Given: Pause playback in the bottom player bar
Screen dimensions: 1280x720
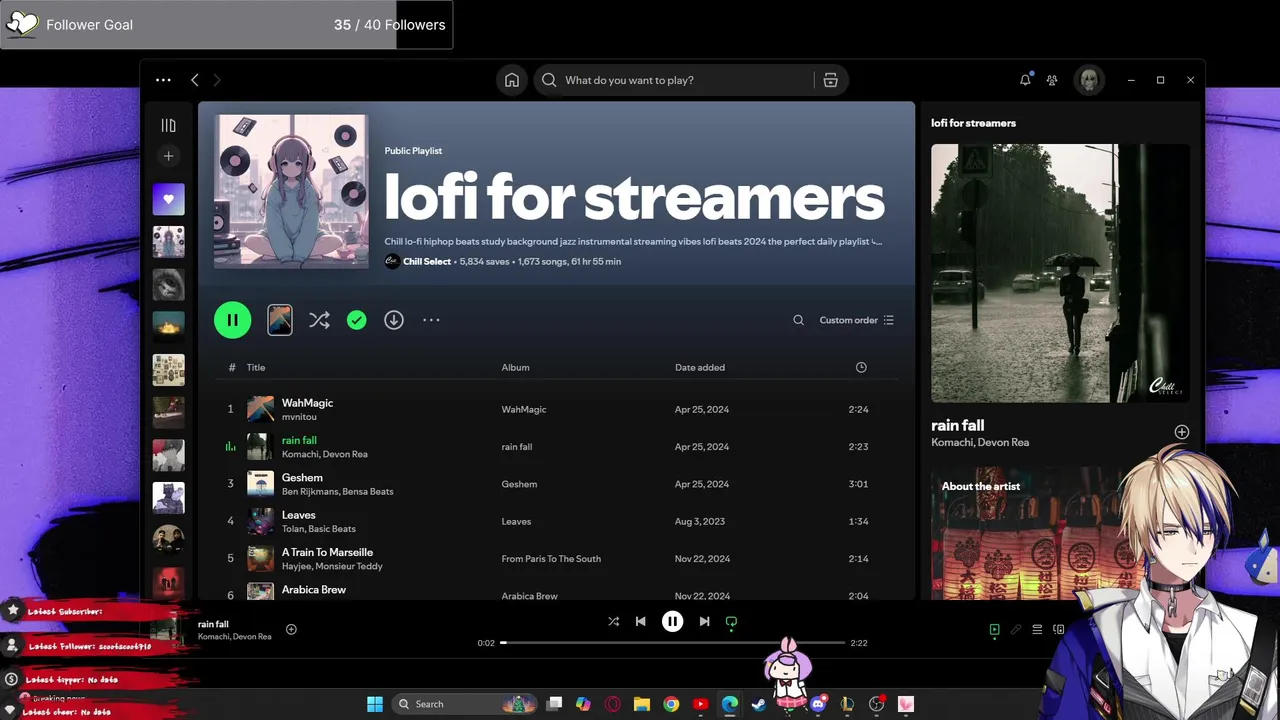Looking at the screenshot, I should click(673, 621).
